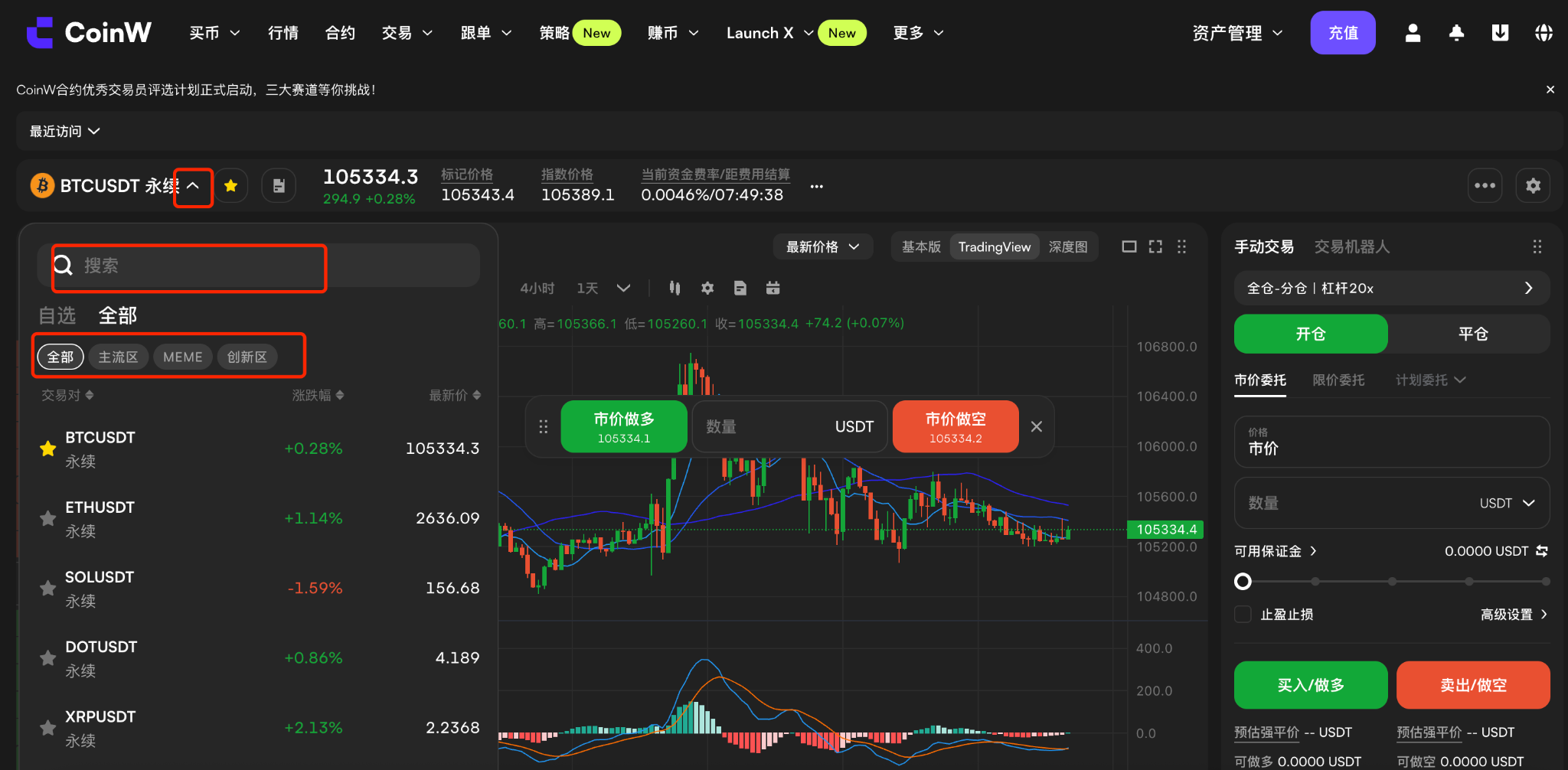Select the 全部 filter pill
The image size is (1568, 770).
(60, 357)
